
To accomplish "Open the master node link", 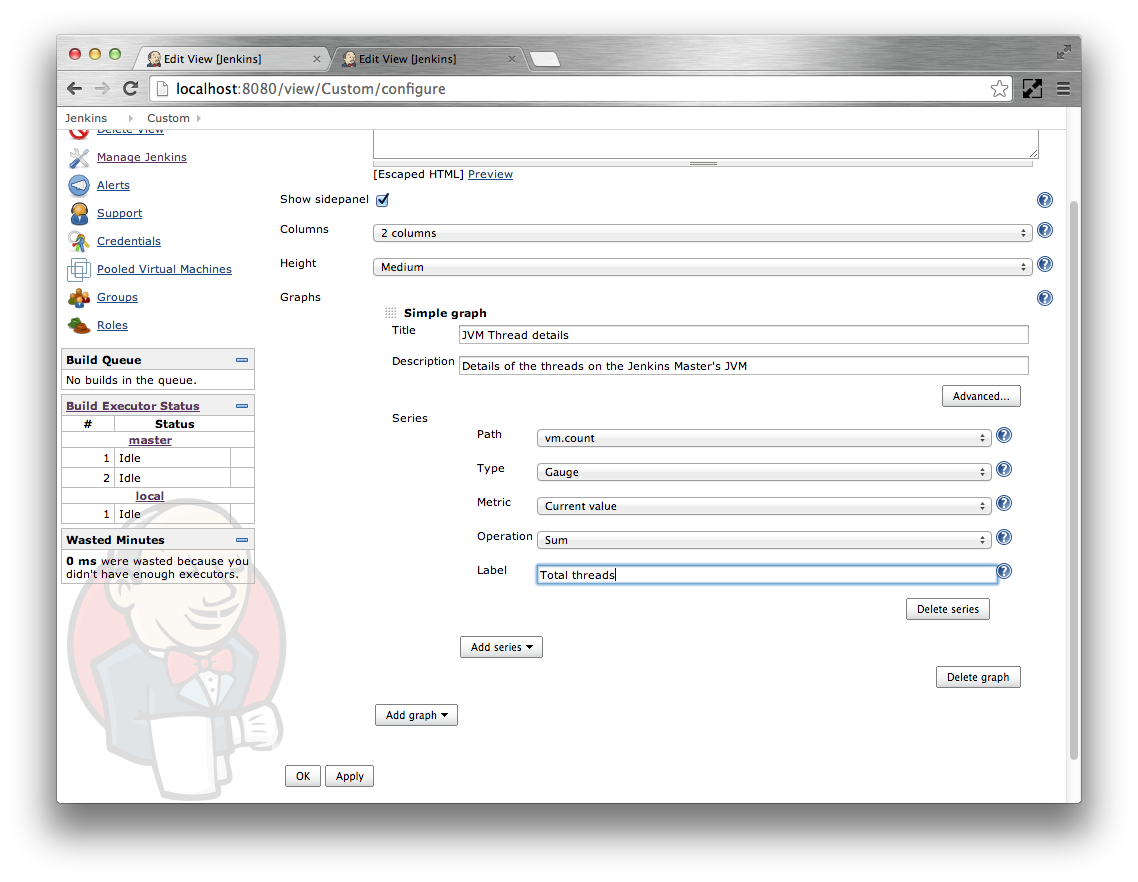I will pyautogui.click(x=150, y=440).
